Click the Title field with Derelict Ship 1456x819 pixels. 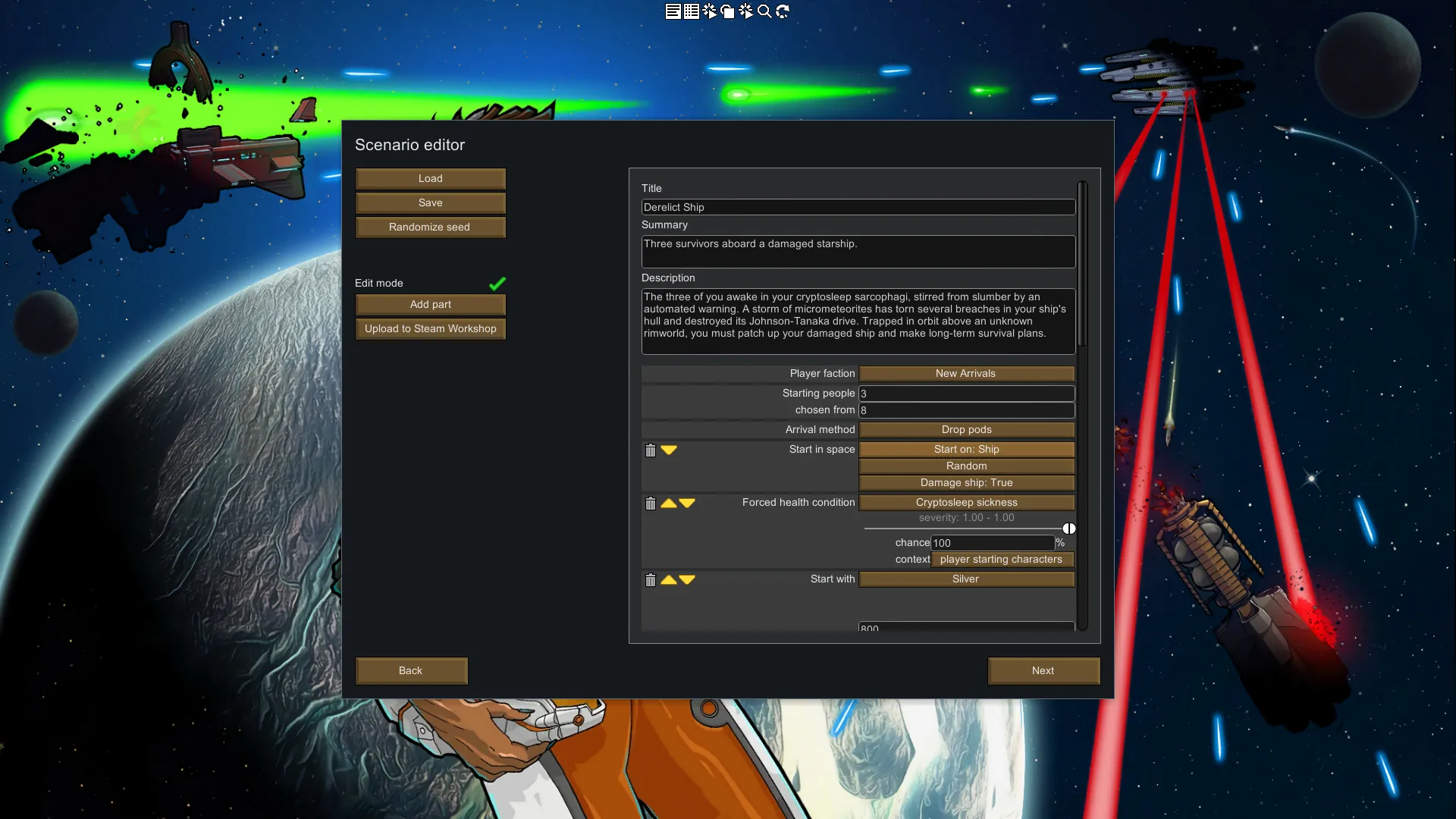coord(857,208)
